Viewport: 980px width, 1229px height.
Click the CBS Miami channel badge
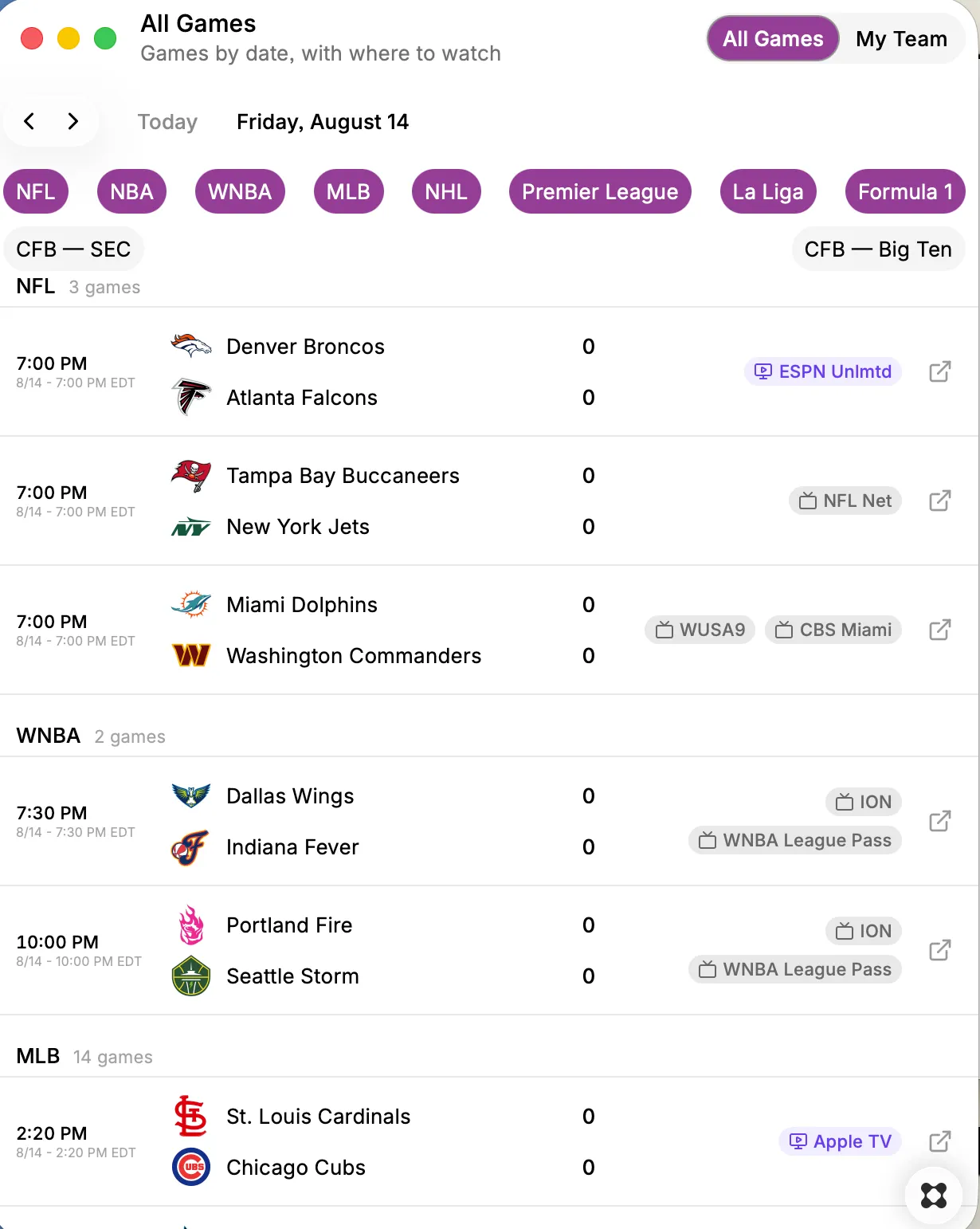tap(833, 630)
